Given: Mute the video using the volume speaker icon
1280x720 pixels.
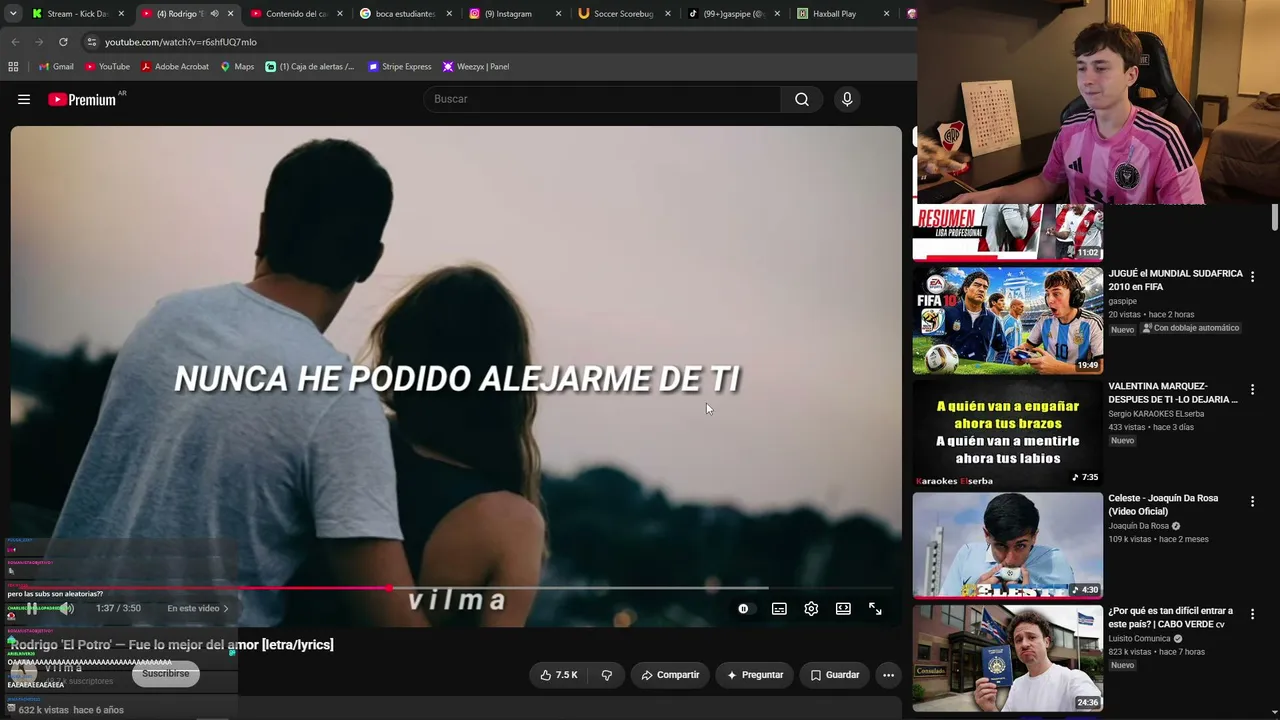Looking at the screenshot, I should pyautogui.click(x=66, y=608).
